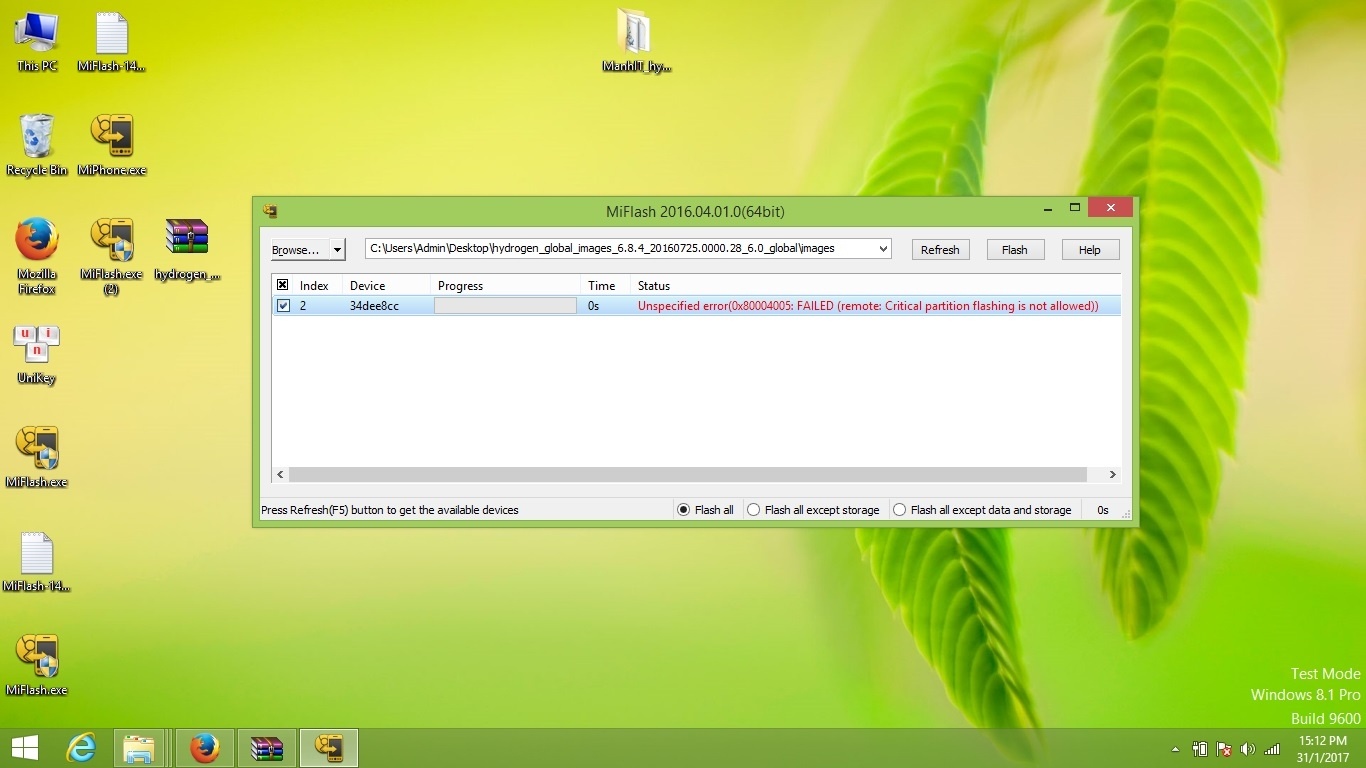This screenshot has width=1366, height=768.
Task: Click the index value "2" in device row
Action: [303, 306]
